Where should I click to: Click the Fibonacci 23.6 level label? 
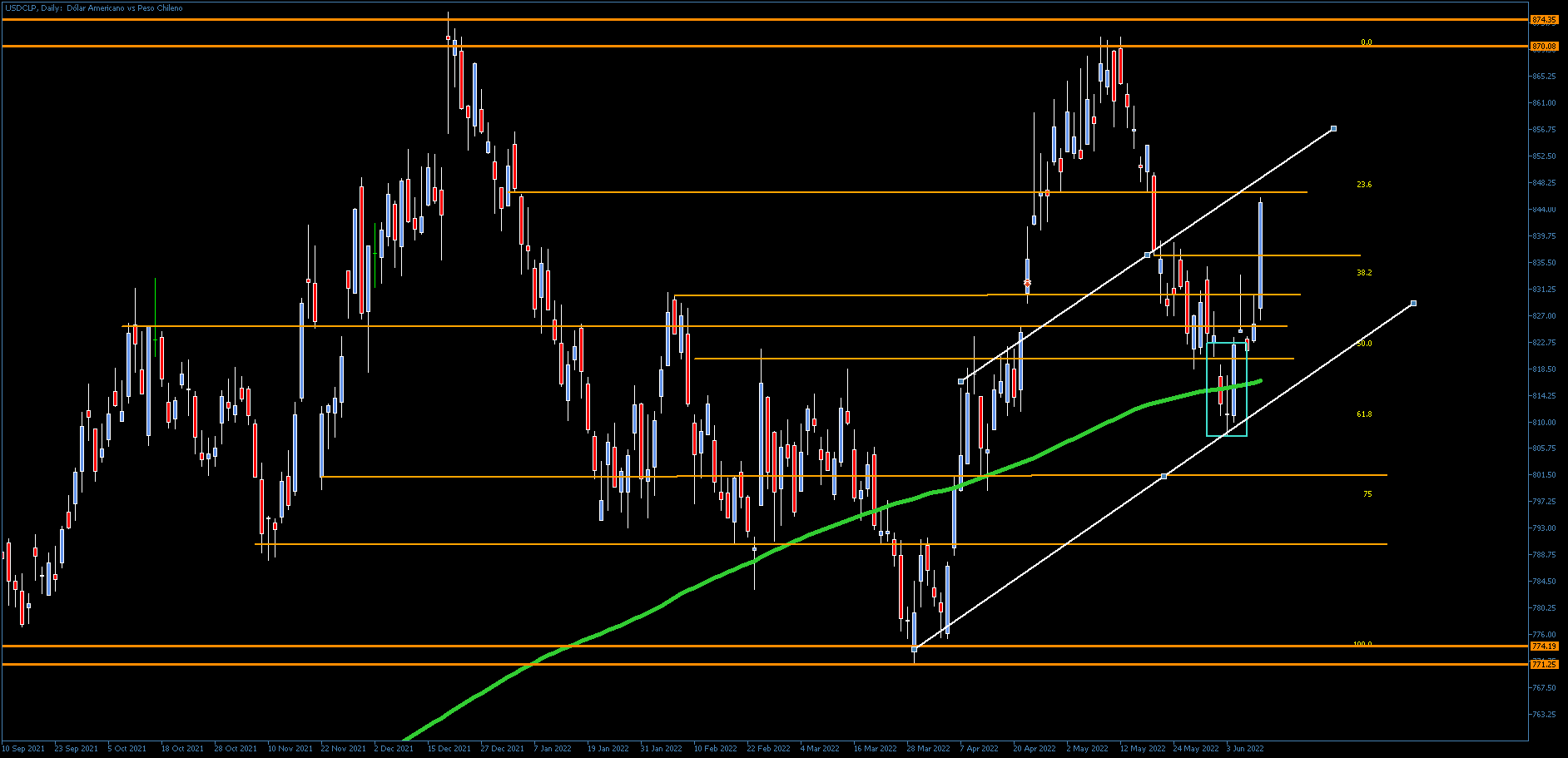pos(1364,185)
